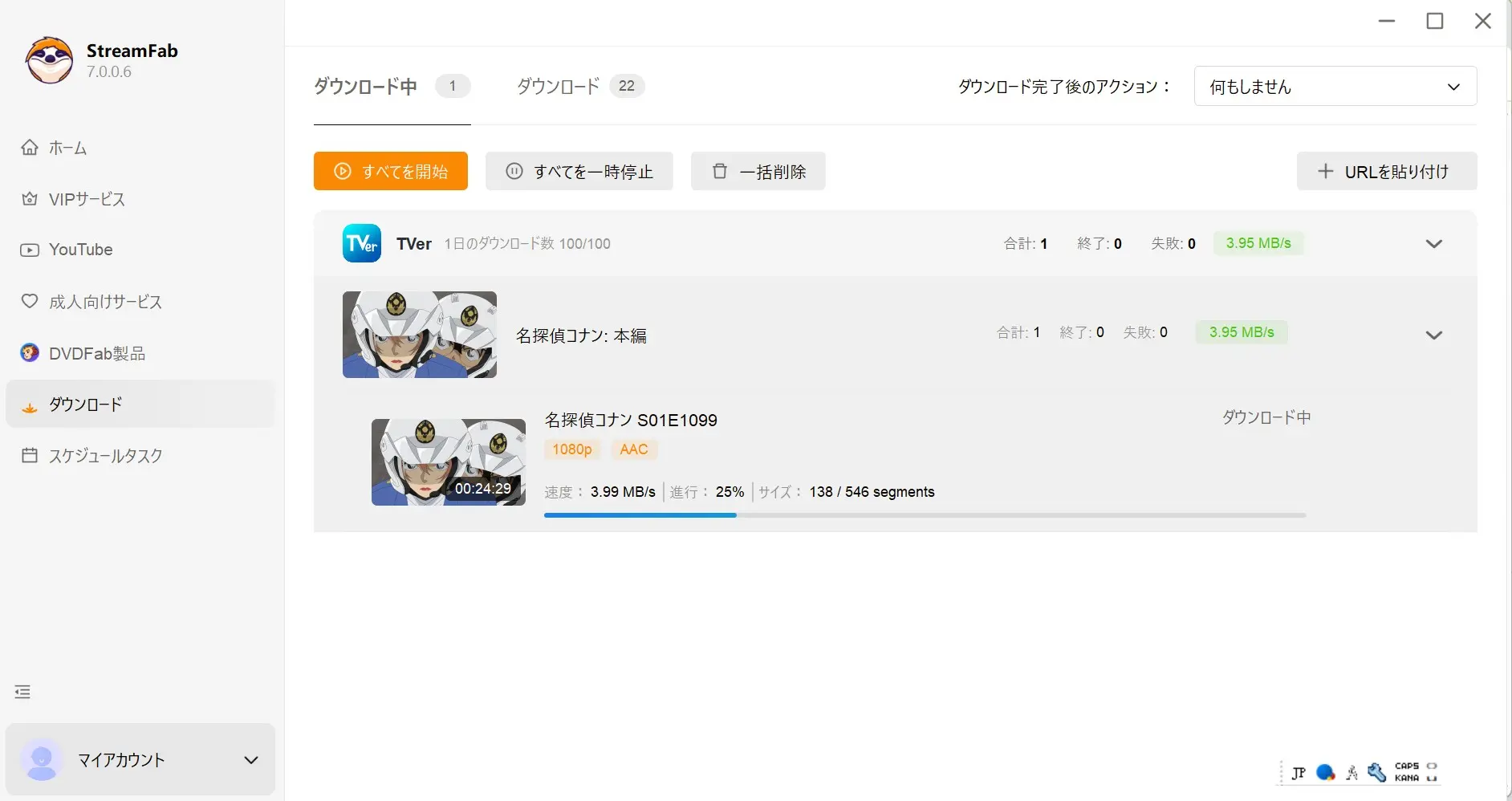Open DVDFab製品 in the sidebar
Viewport: 1512px width, 801px height.
coord(140,353)
